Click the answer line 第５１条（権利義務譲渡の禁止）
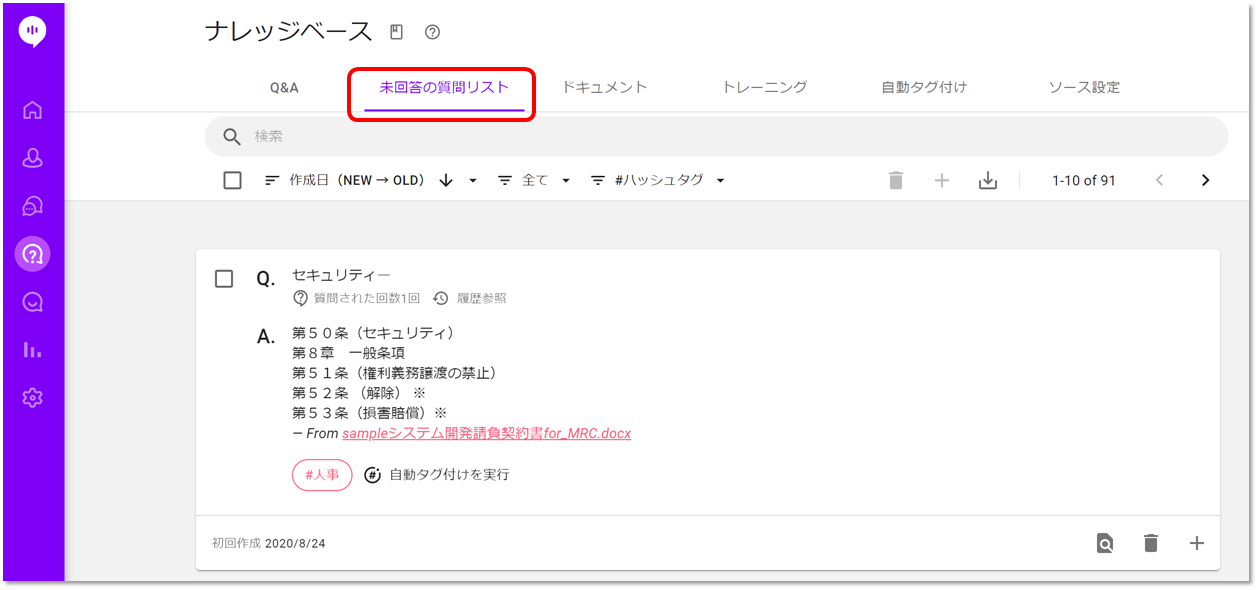1258x590 pixels. click(394, 373)
